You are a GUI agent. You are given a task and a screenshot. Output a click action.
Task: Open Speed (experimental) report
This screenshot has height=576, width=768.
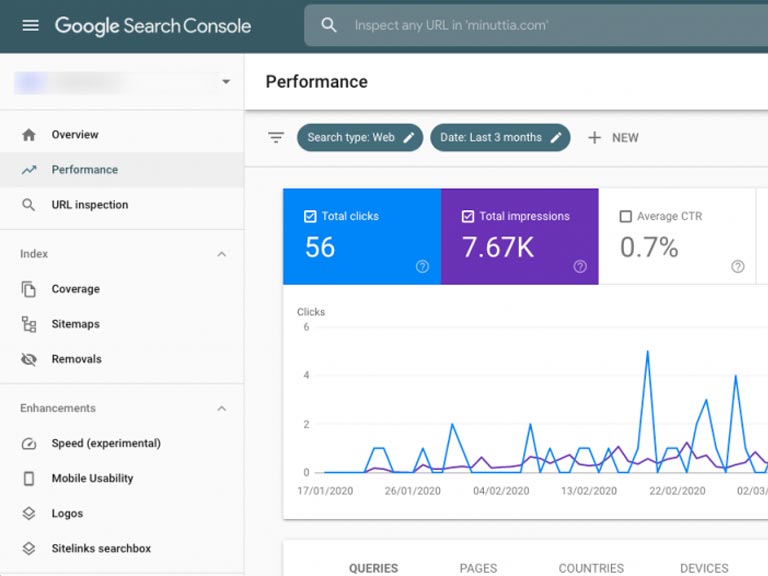(121, 443)
